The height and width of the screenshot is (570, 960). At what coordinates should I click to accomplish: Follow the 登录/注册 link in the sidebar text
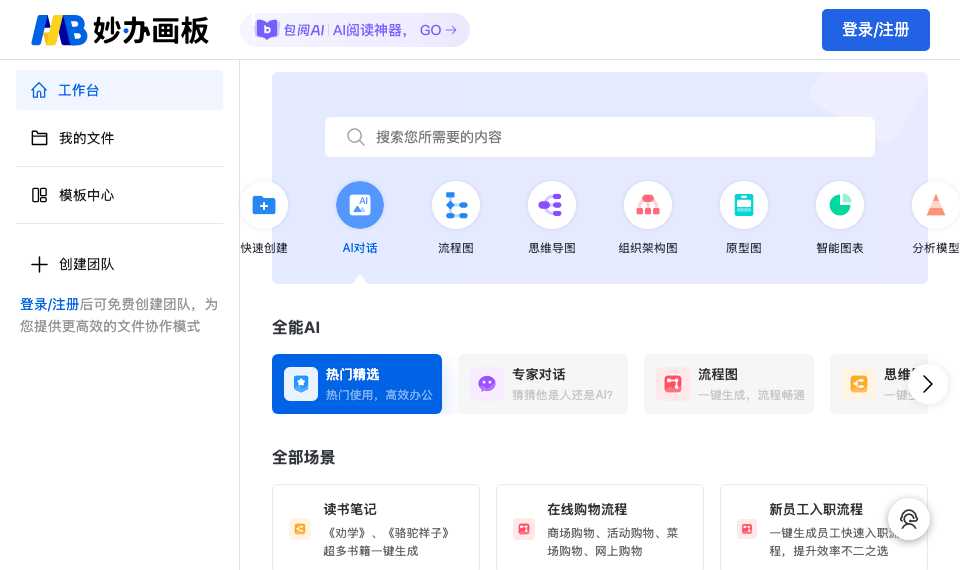[x=50, y=304]
